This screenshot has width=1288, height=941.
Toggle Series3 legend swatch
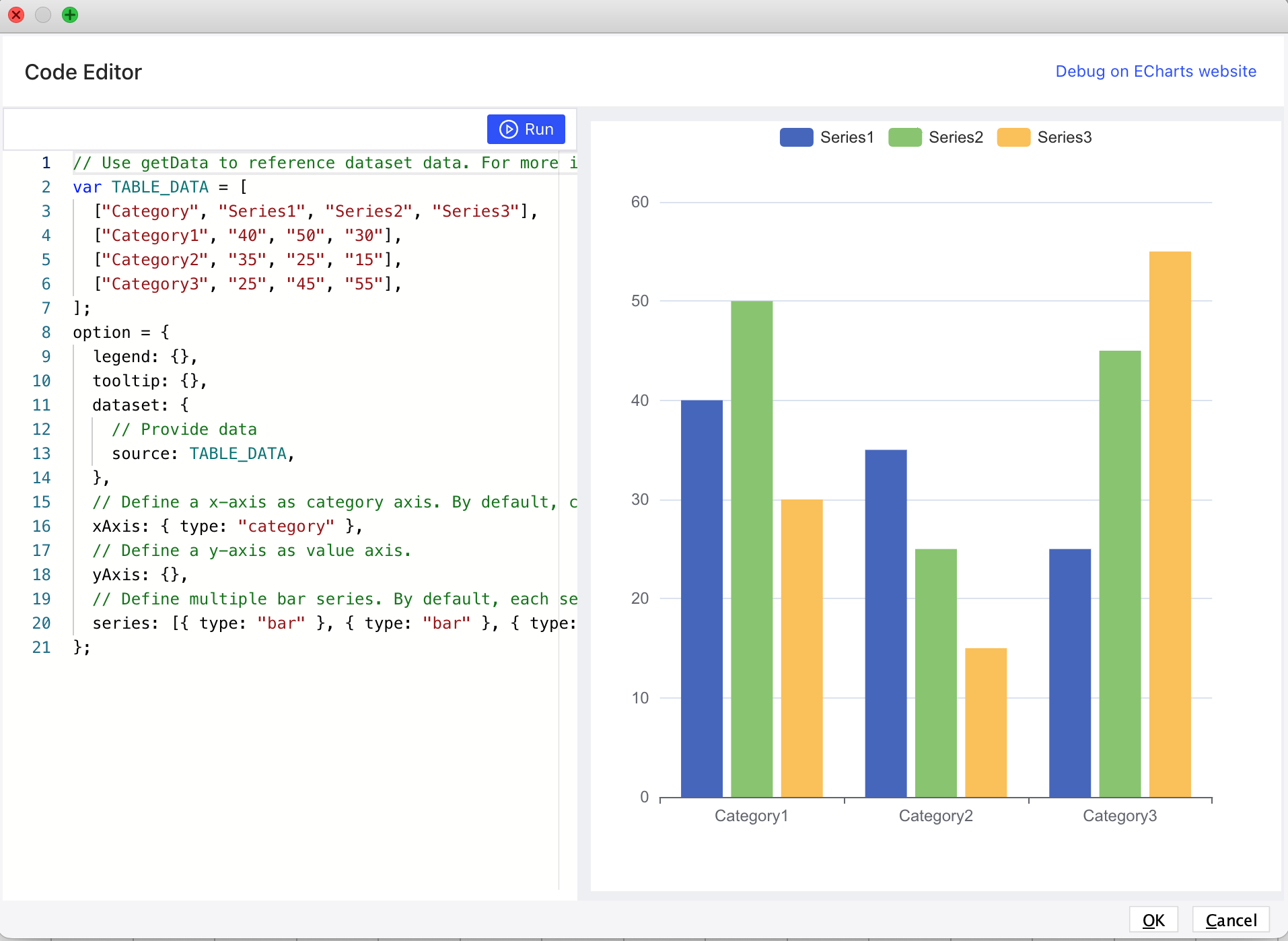(x=1013, y=137)
